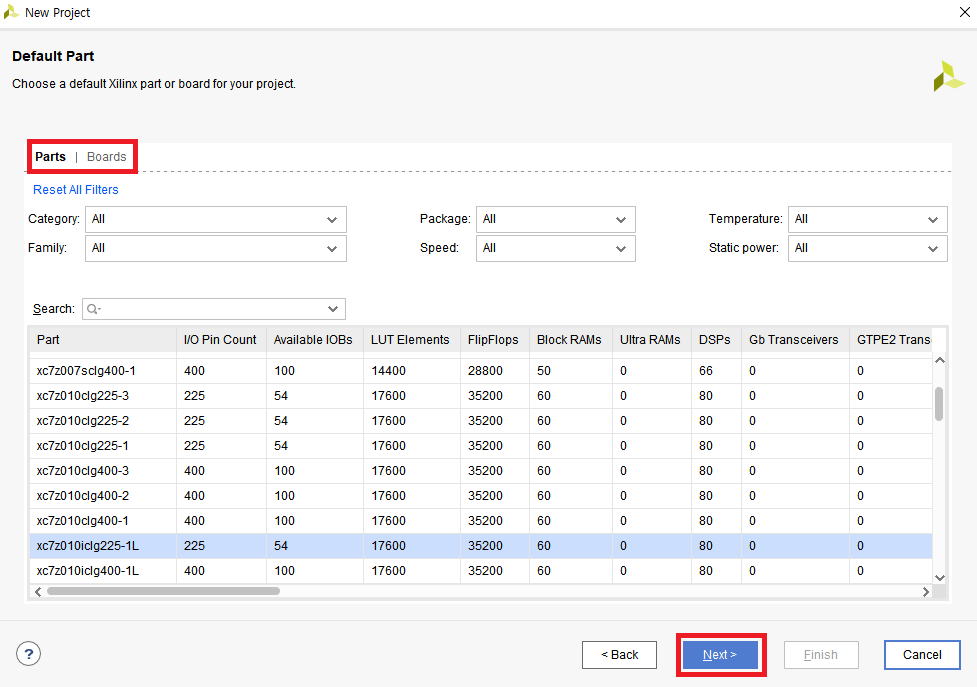Switch to the Parts tab
Image resolution: width=977 pixels, height=687 pixels.
pos(50,156)
